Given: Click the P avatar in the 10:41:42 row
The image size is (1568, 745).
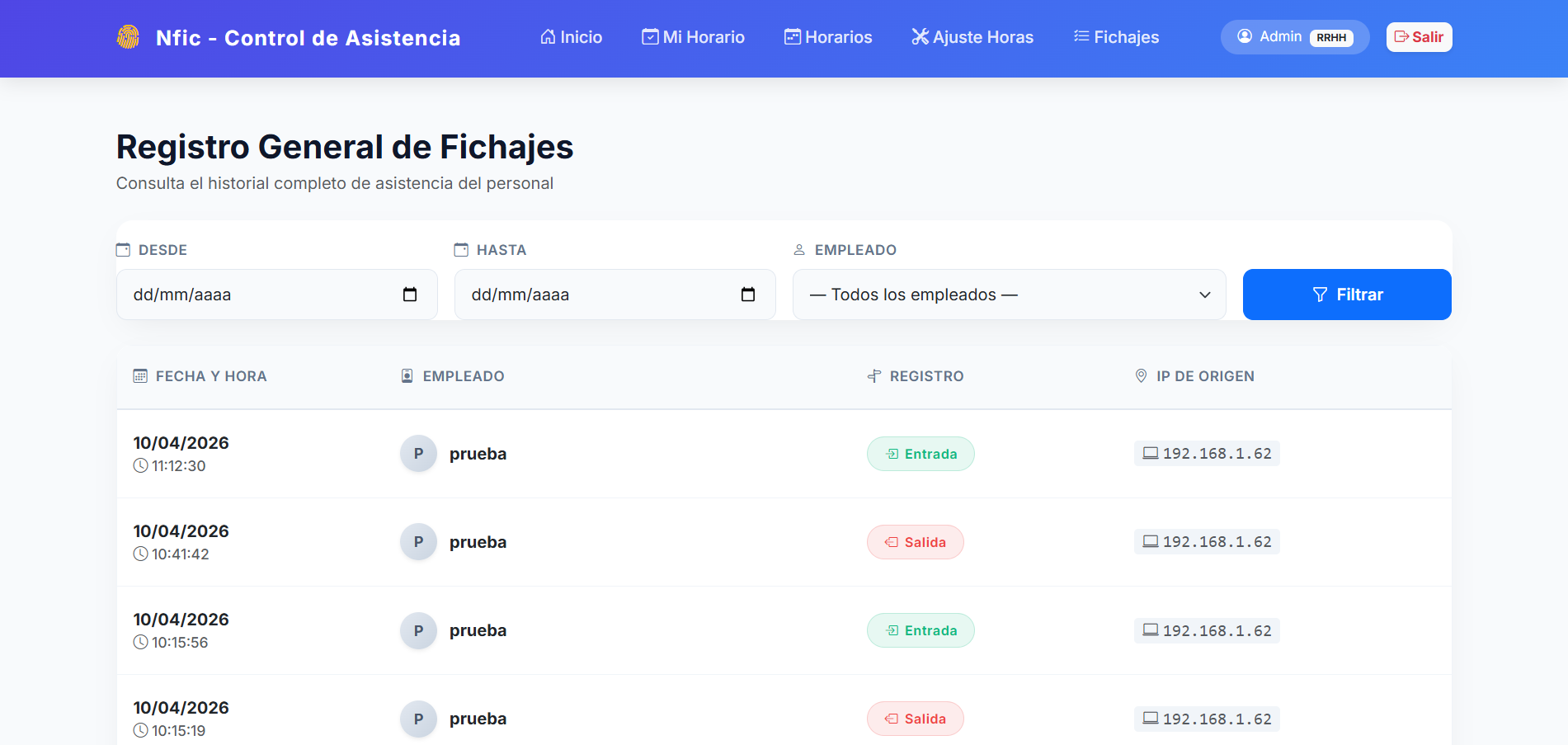Looking at the screenshot, I should click(418, 542).
